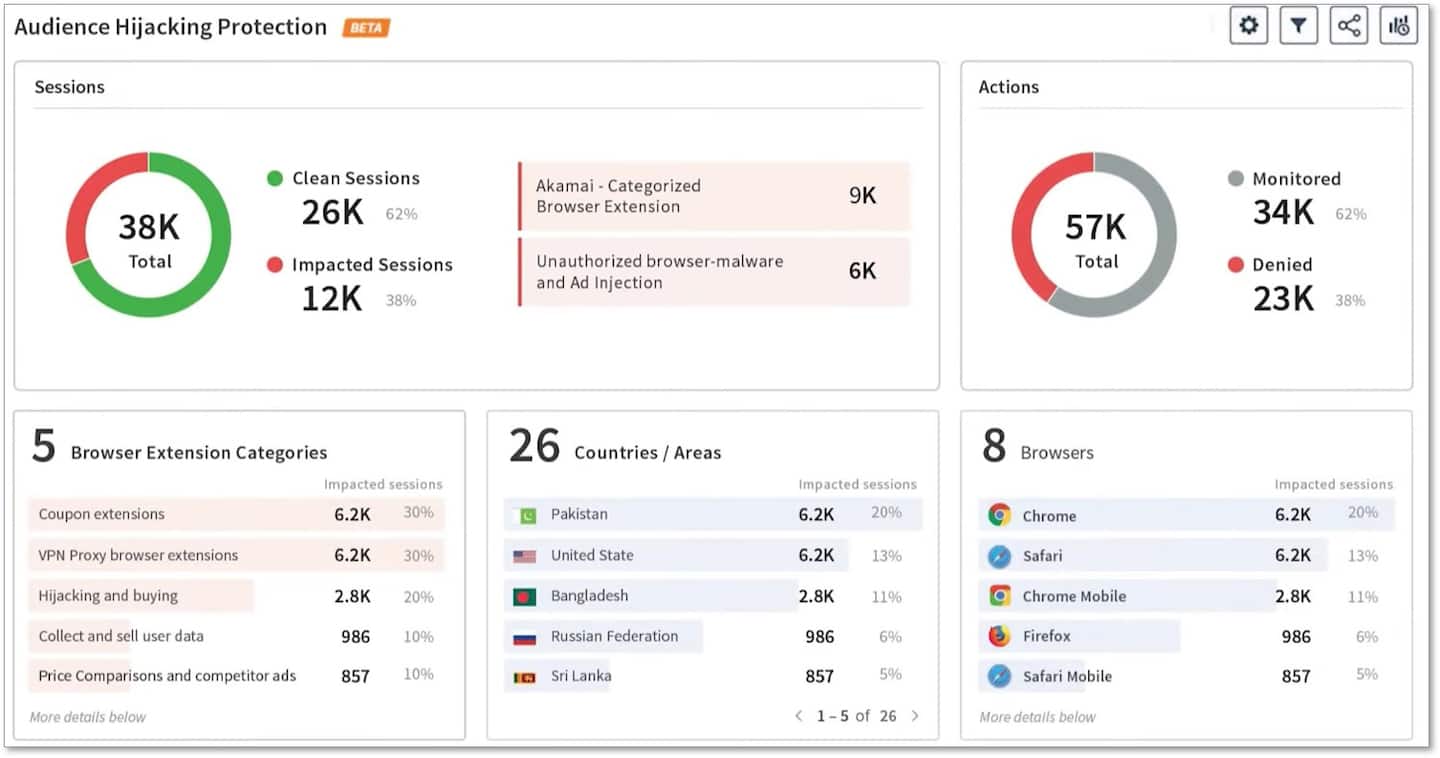1440x758 pixels.
Task: Select the Coupon extensions category row
Action: (236, 514)
